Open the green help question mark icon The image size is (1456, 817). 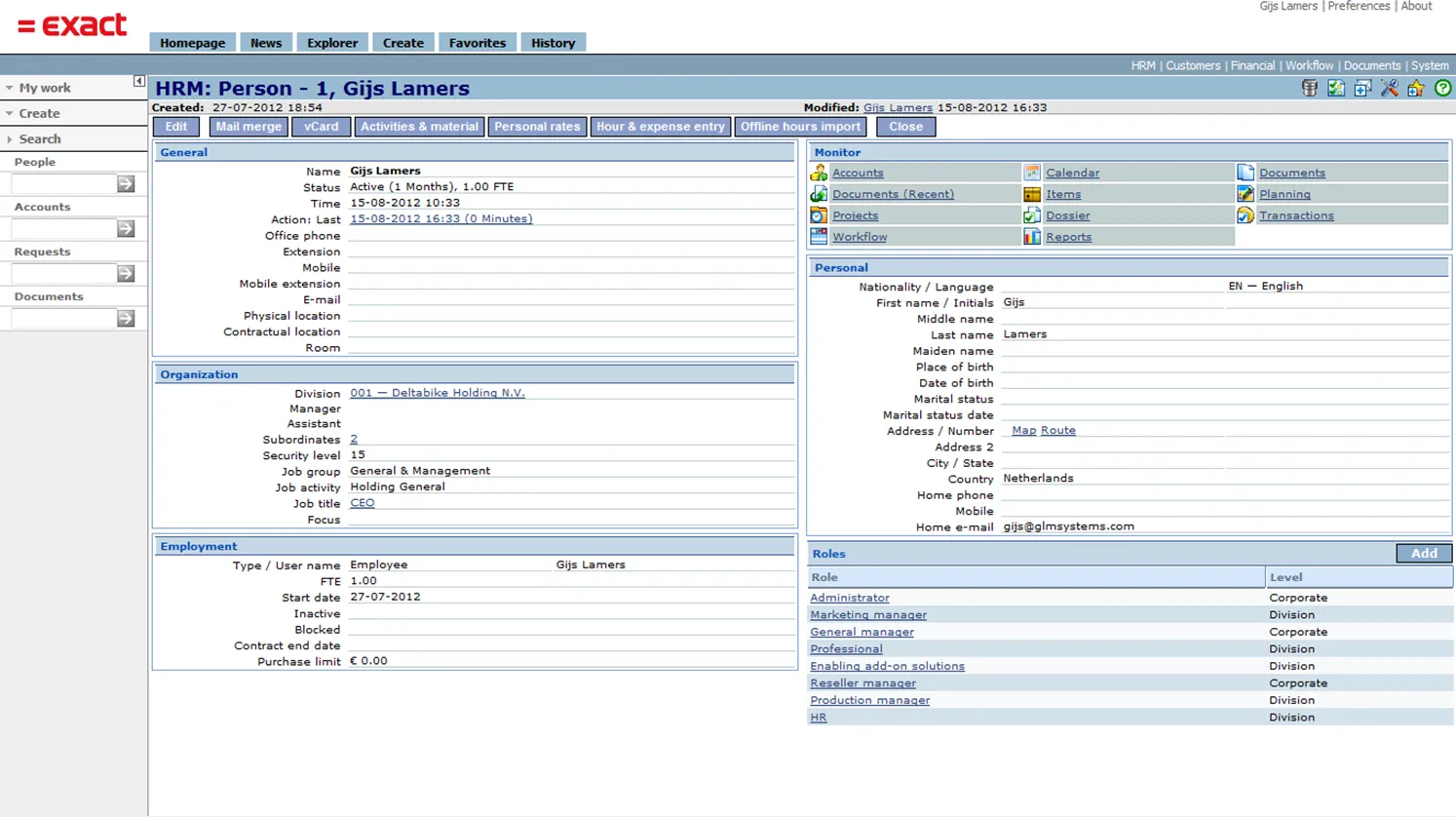point(1442,89)
